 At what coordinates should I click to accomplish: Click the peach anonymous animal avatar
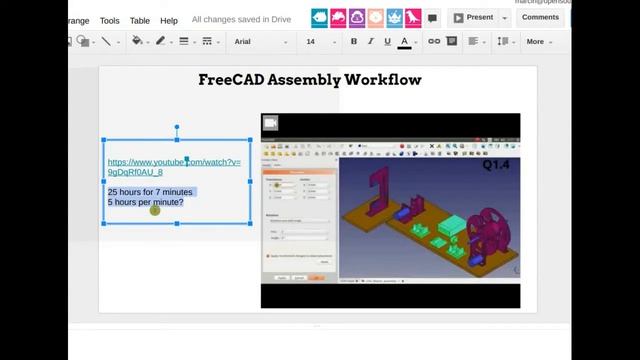pyautogui.click(x=376, y=18)
